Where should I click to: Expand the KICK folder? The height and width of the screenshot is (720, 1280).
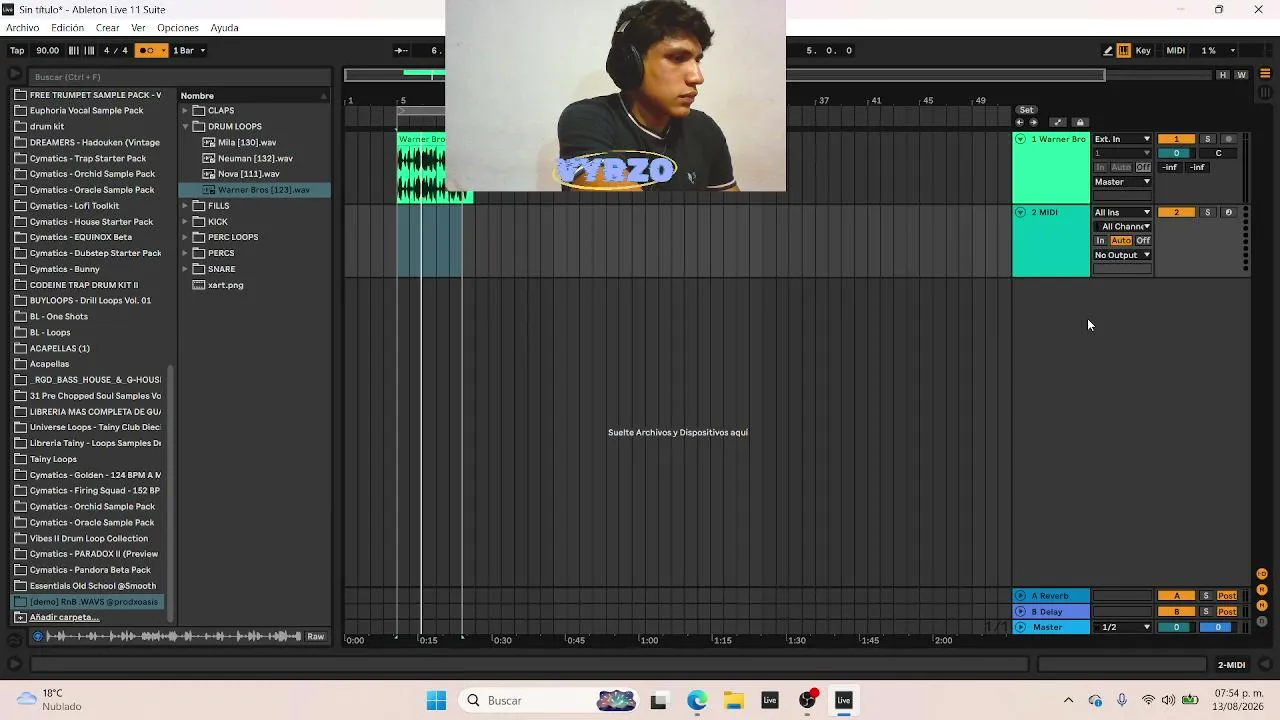coord(186,222)
